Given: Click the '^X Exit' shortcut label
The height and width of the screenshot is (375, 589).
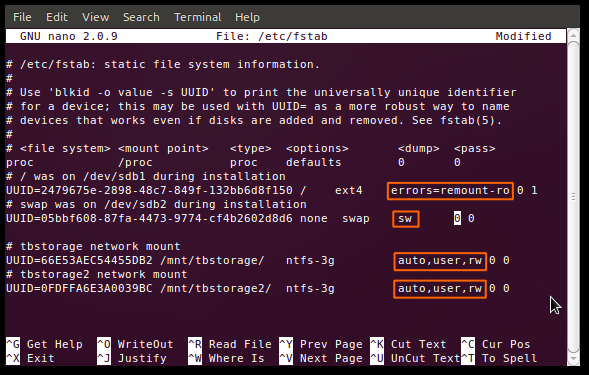Looking at the screenshot, I should click(30, 358).
